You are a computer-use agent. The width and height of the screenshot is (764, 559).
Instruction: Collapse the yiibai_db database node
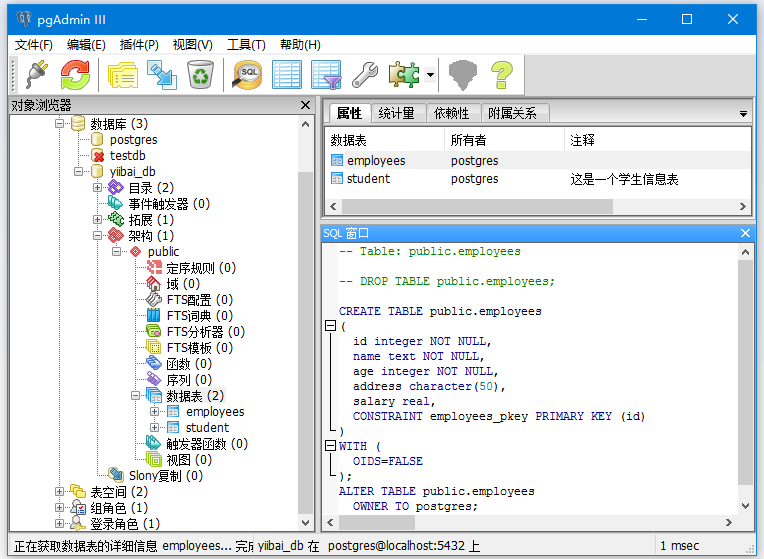coord(79,172)
